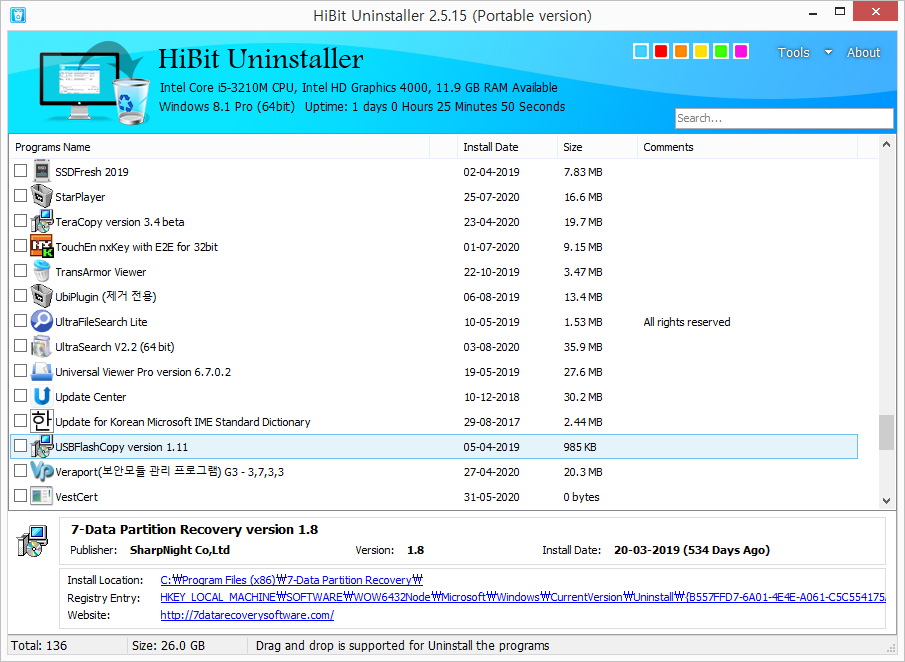
Task: Enable the TransArmor Viewer checkbox
Action: (x=20, y=270)
